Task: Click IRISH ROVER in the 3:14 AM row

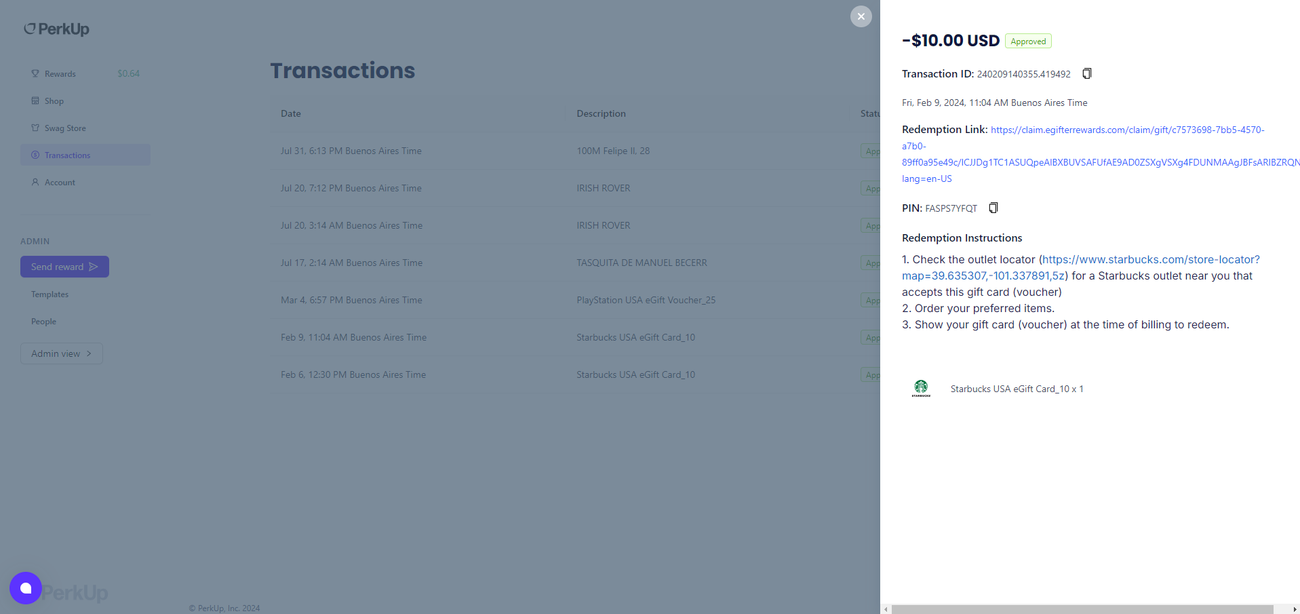Action: coord(604,225)
